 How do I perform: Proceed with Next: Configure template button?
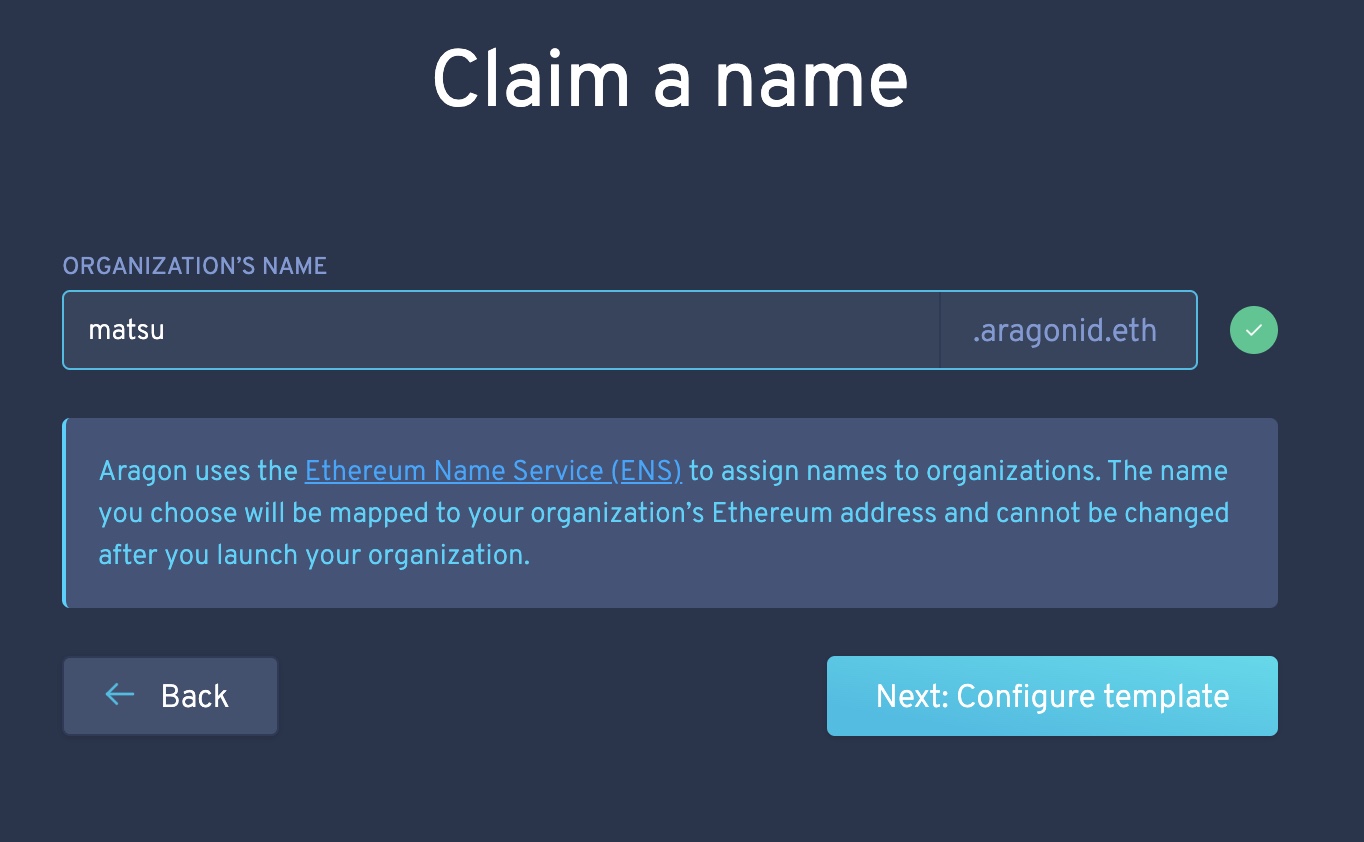tap(1052, 696)
